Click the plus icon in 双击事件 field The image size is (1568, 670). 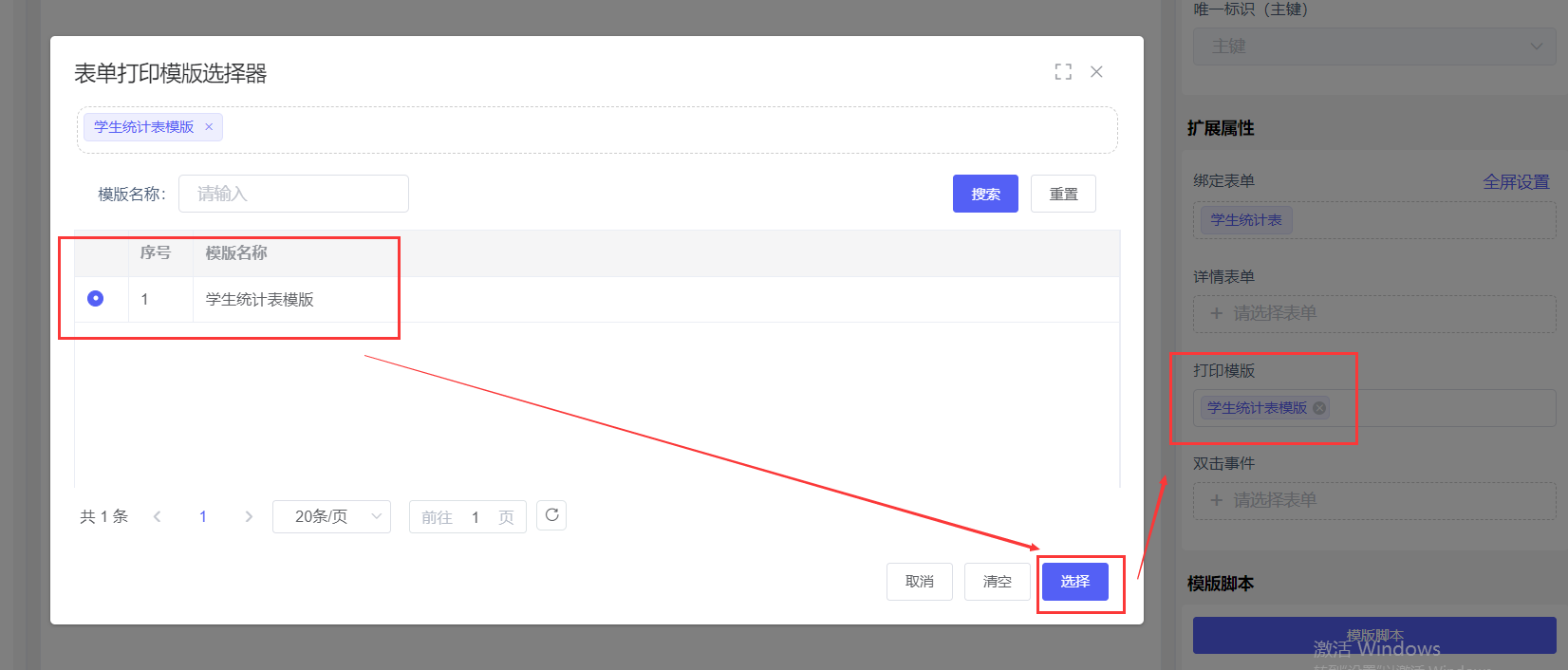1217,500
